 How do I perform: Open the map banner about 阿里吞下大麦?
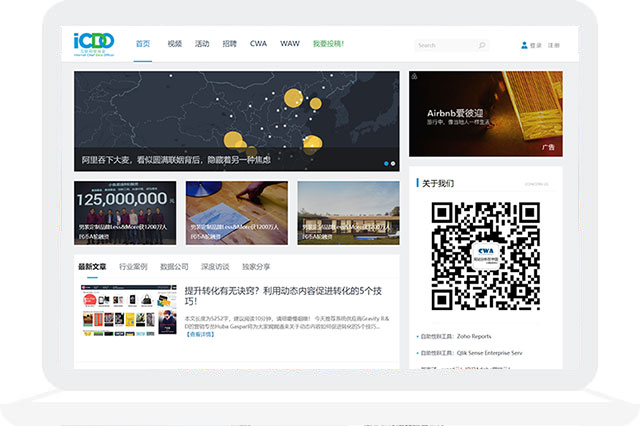tap(237, 121)
